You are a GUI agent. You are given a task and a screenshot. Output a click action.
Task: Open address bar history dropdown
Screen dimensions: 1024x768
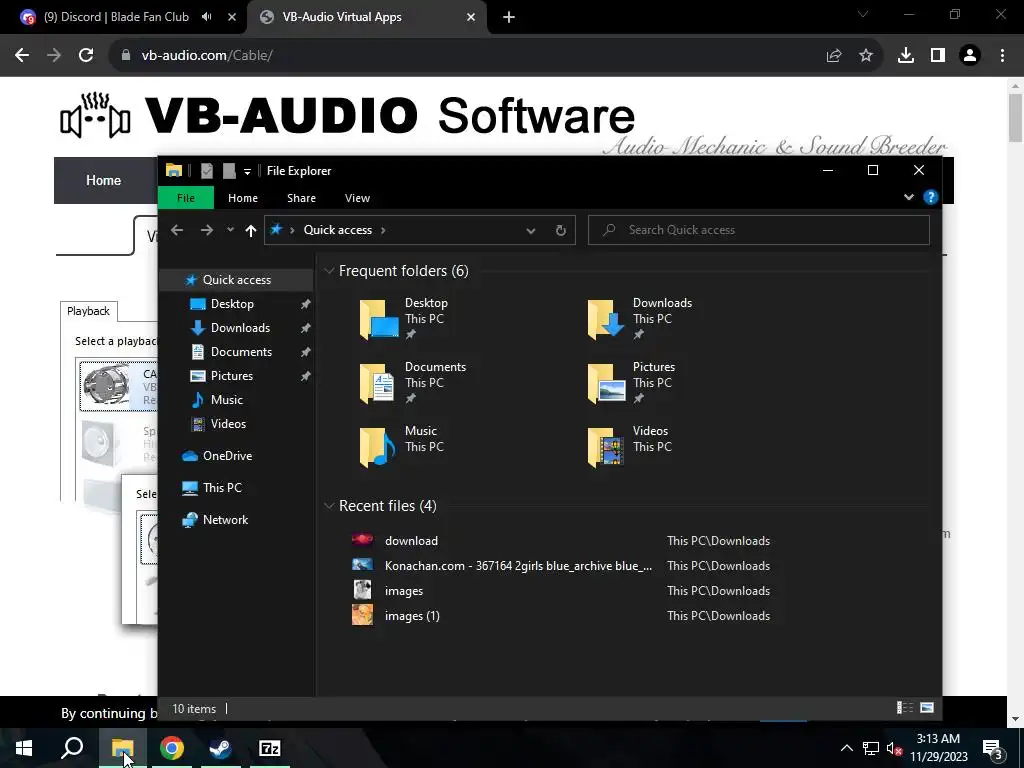tap(531, 231)
